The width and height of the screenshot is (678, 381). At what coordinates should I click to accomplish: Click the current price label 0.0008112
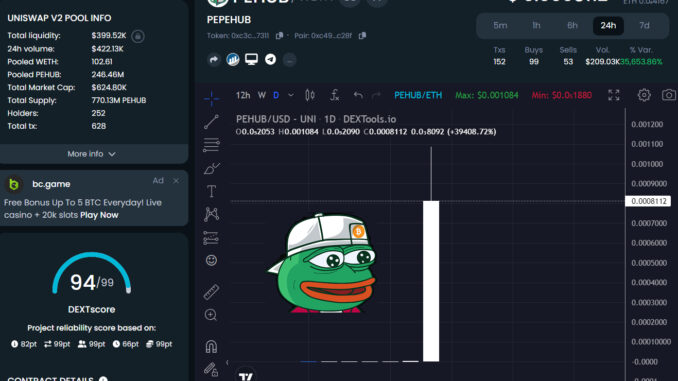(648, 201)
